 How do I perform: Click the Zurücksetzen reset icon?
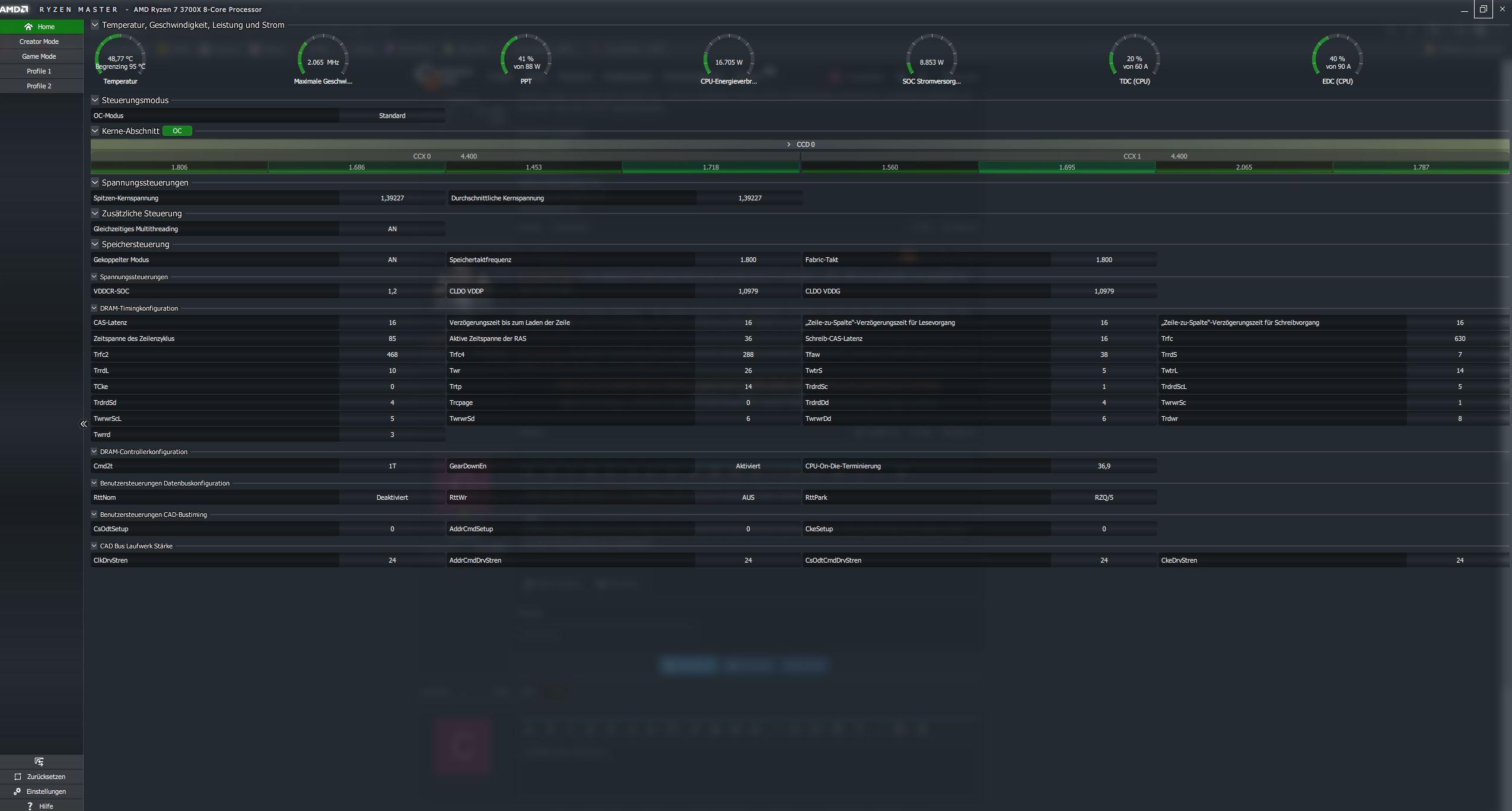point(18,777)
